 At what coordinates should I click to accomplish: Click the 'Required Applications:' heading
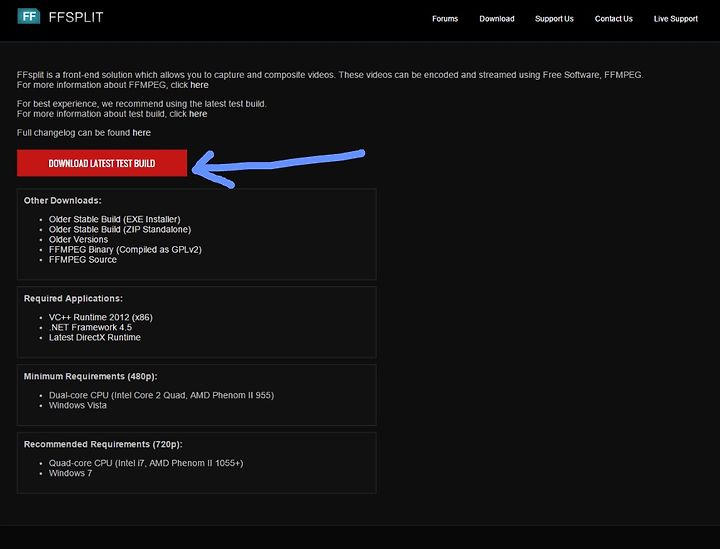pos(73,298)
